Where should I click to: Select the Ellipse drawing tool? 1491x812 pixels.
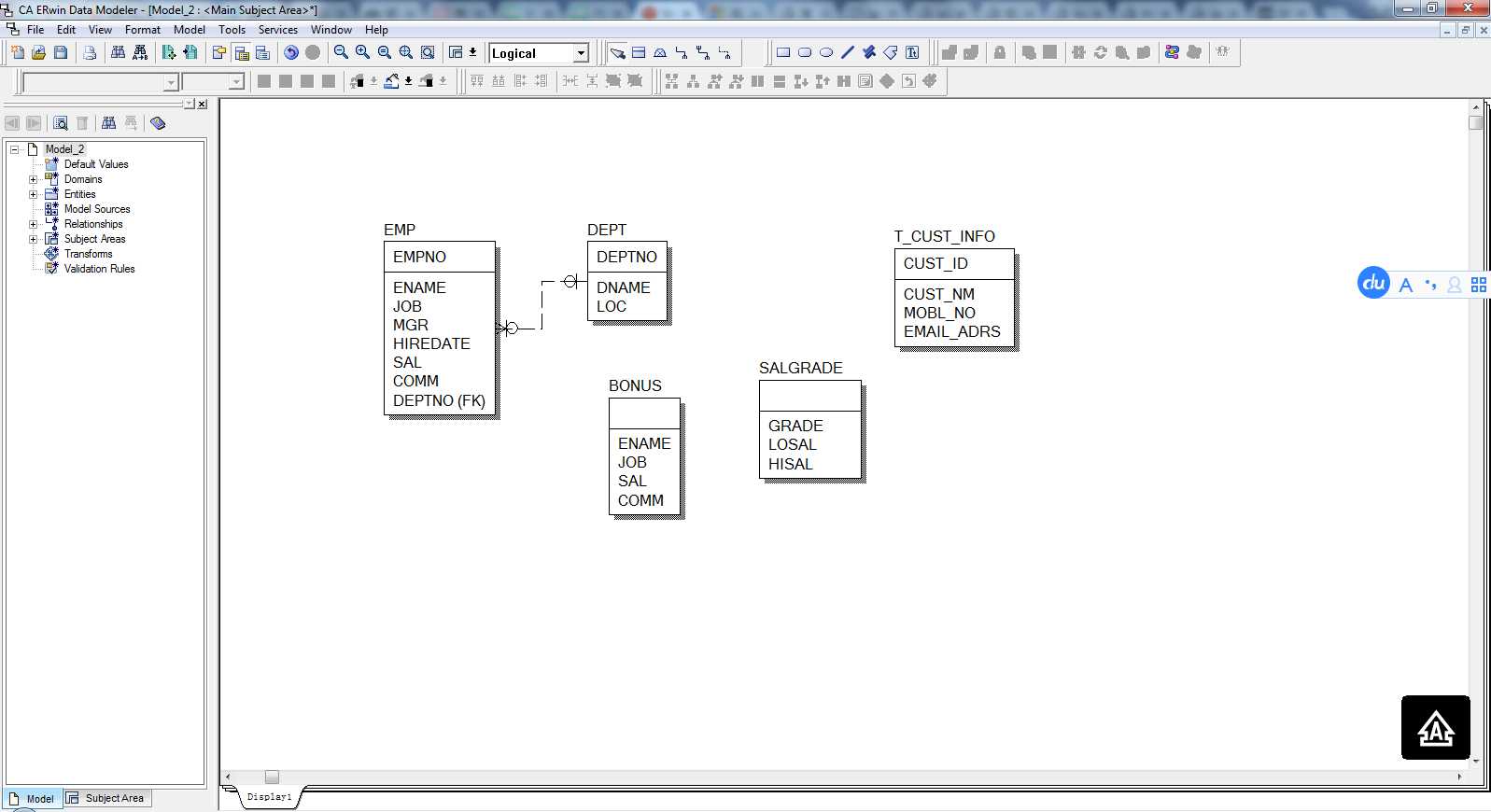(x=826, y=52)
